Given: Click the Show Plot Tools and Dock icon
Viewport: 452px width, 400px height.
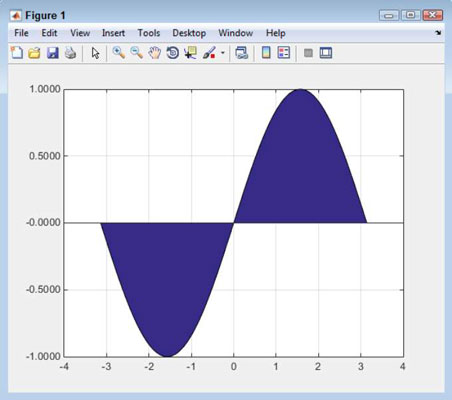Looking at the screenshot, I should pyautogui.click(x=326, y=53).
